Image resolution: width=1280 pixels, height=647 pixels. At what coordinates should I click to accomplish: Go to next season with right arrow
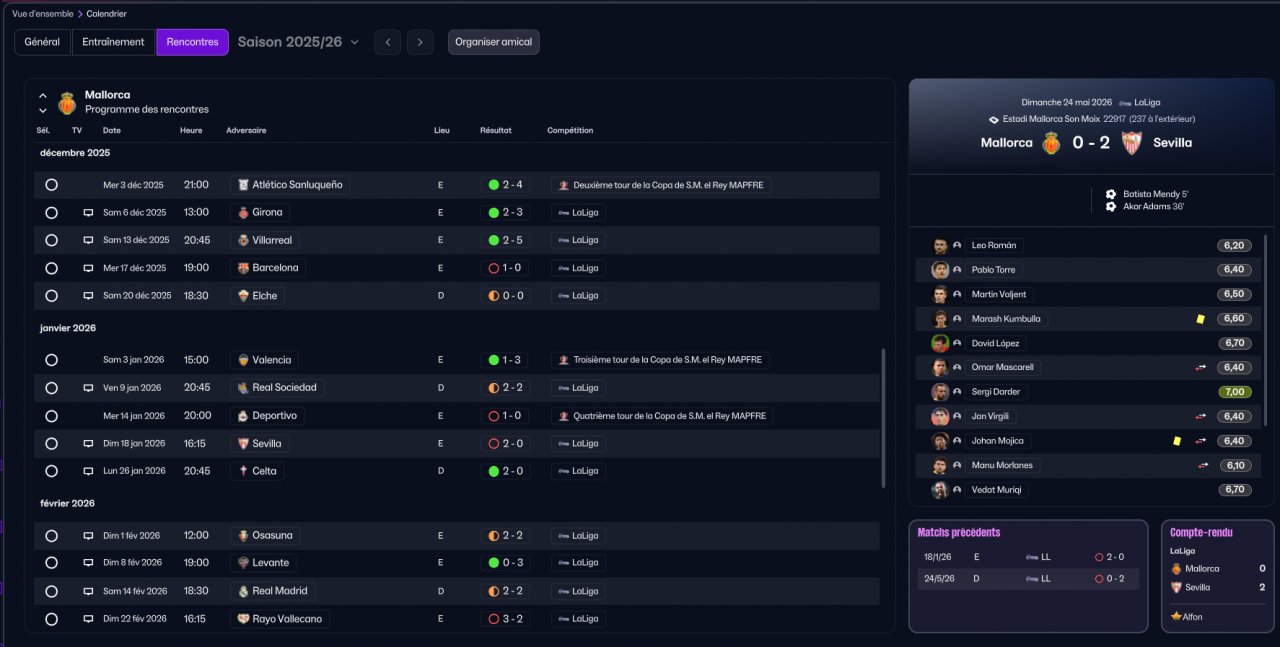click(x=420, y=42)
